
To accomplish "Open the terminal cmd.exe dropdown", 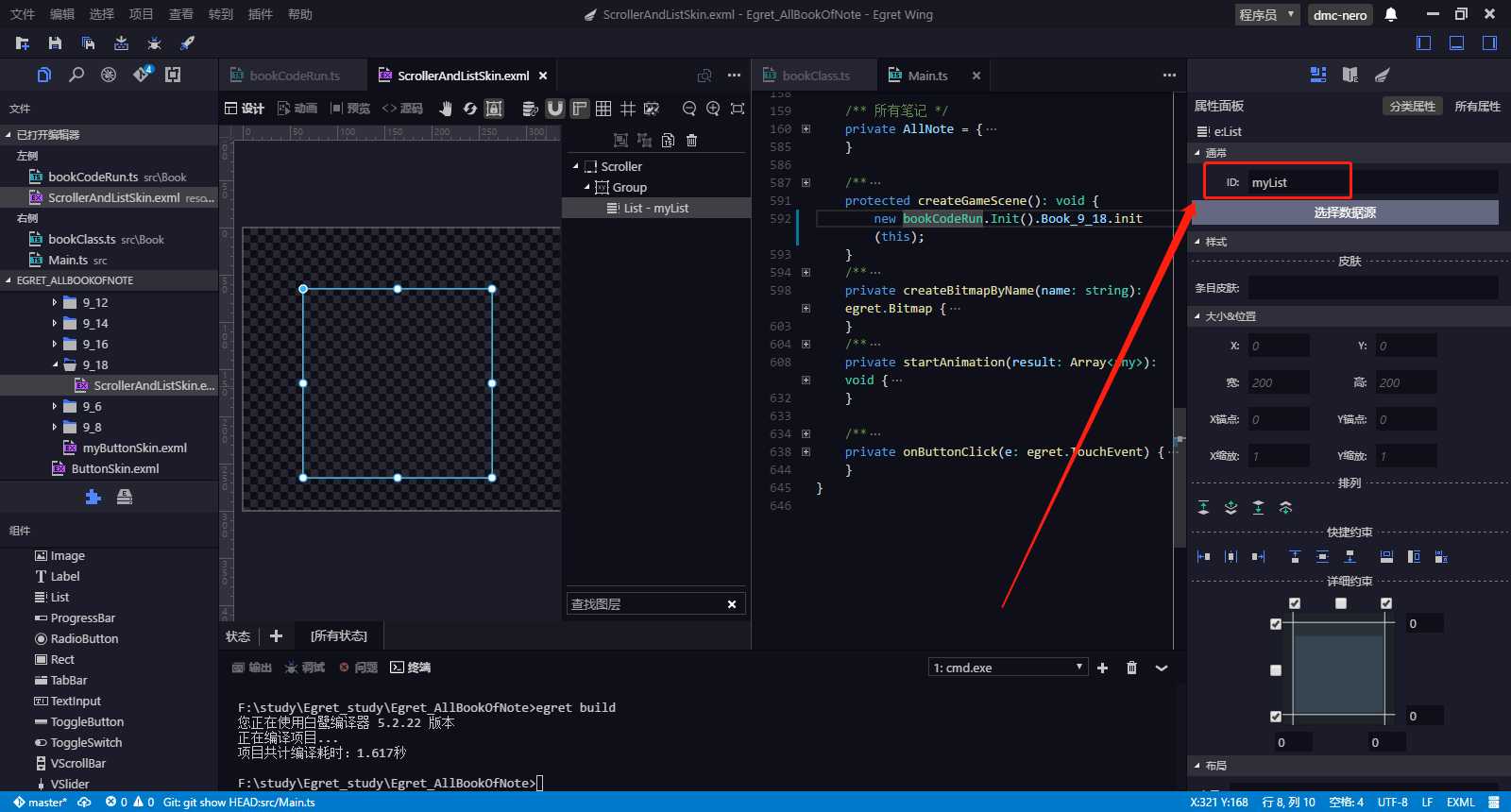I will pyautogui.click(x=1008, y=668).
